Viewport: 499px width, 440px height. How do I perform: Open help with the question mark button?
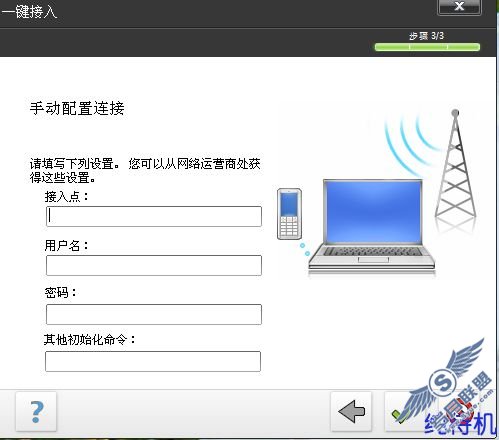[36, 411]
